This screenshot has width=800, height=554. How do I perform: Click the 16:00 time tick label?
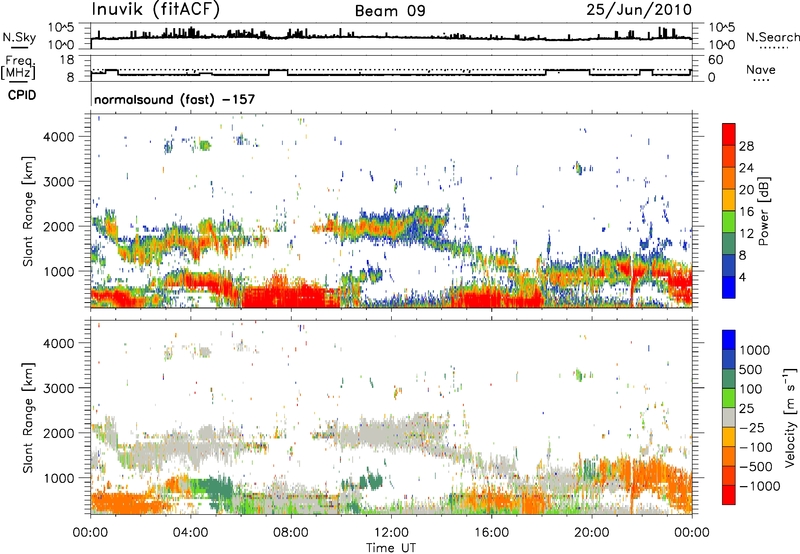tap(491, 533)
